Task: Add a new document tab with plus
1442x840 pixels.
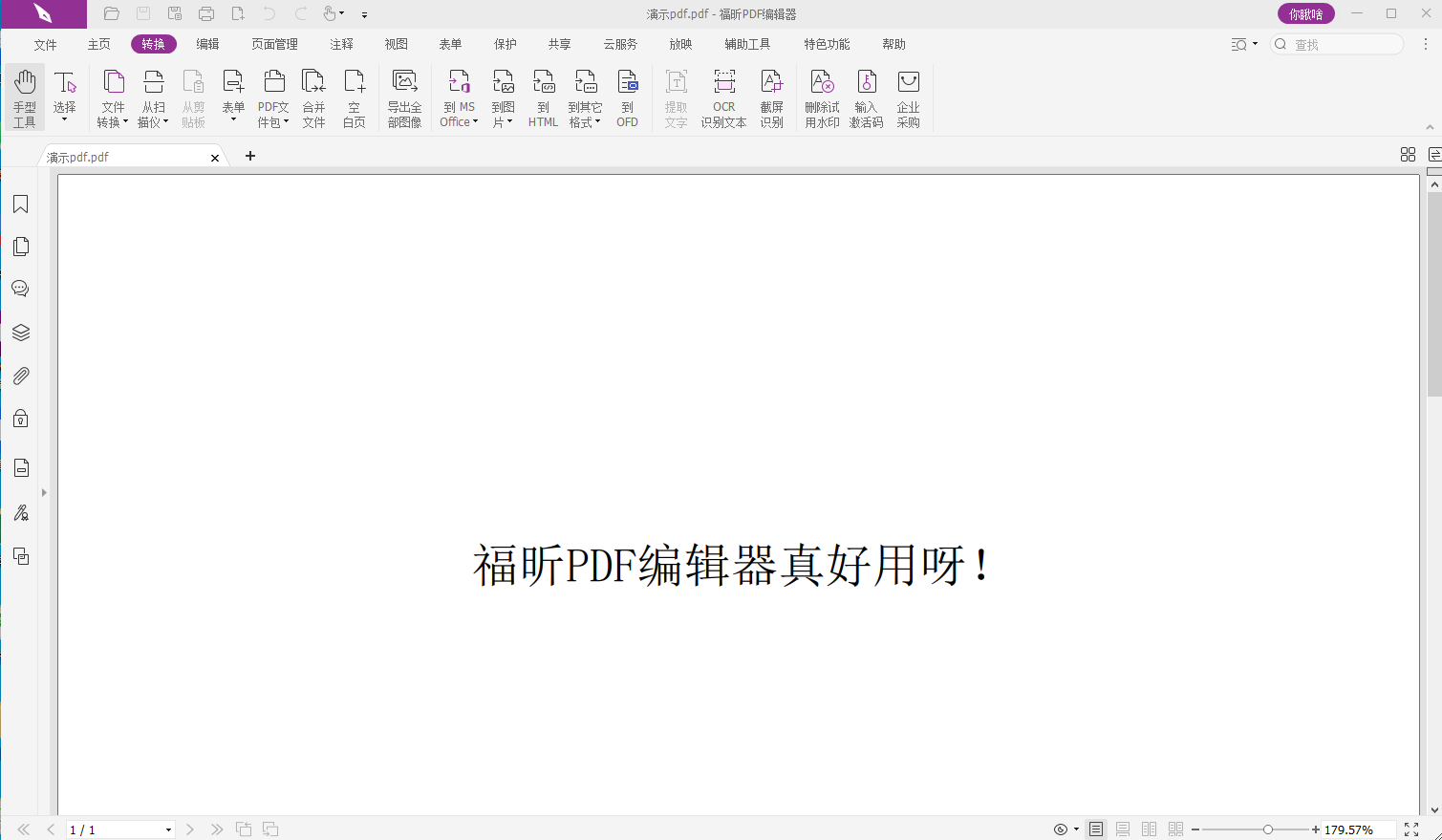Action: (x=250, y=156)
